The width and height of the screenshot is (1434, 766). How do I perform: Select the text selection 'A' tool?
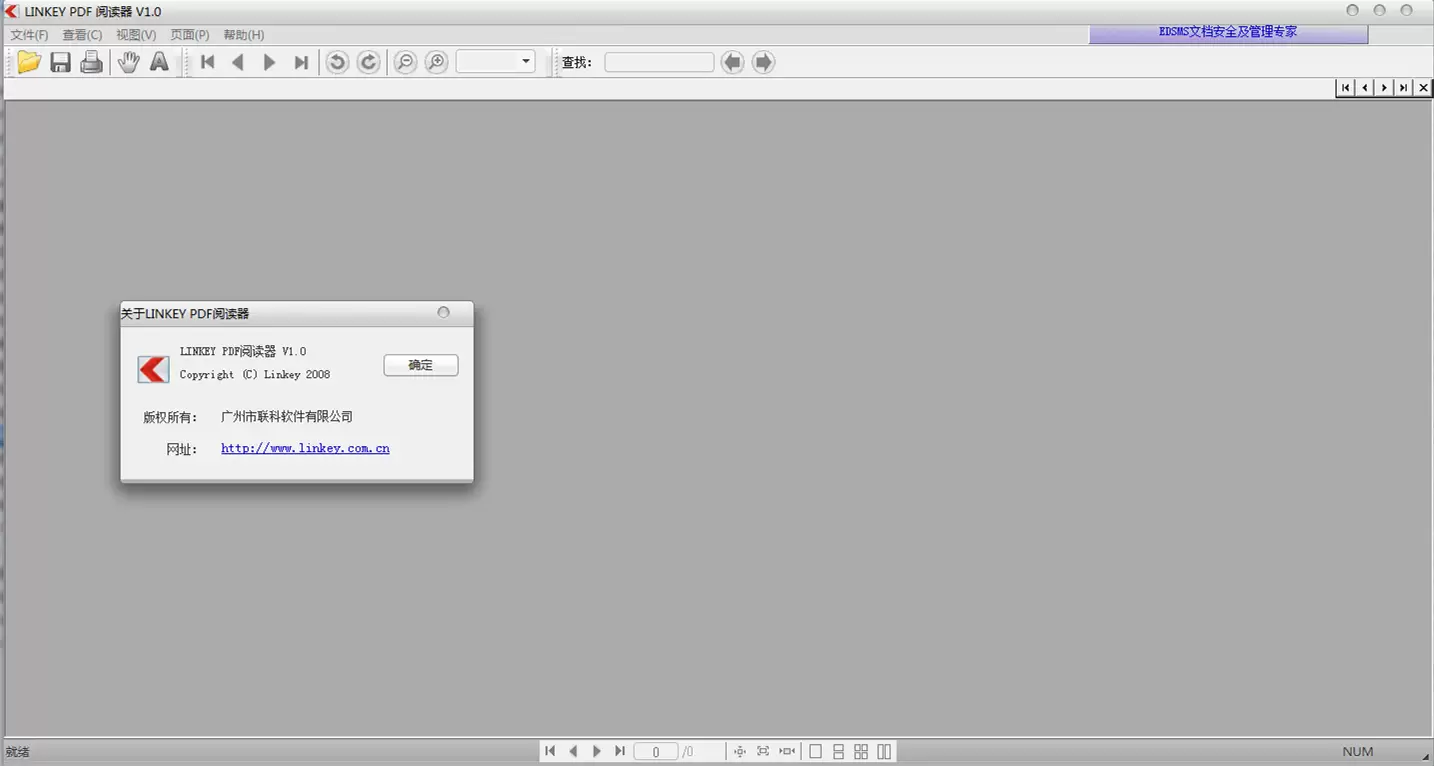[159, 62]
